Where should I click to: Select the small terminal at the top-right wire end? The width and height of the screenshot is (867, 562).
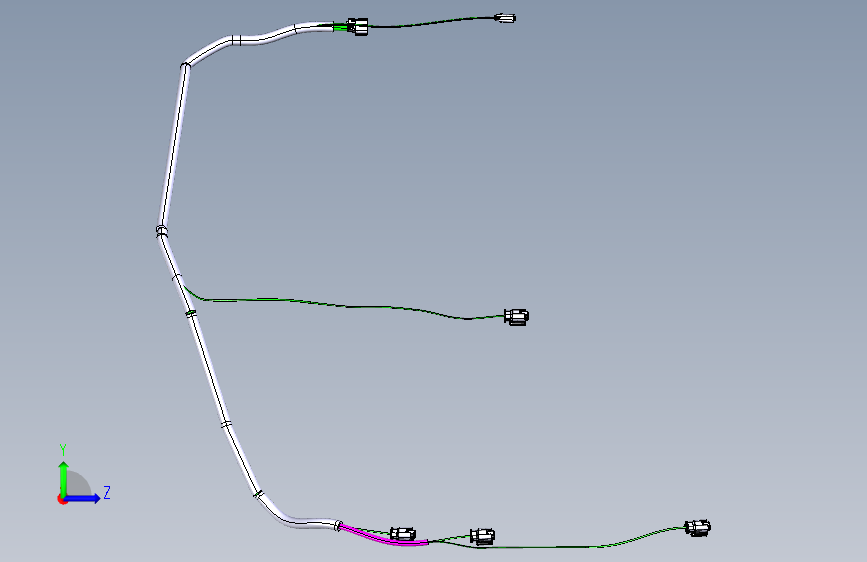click(505, 18)
